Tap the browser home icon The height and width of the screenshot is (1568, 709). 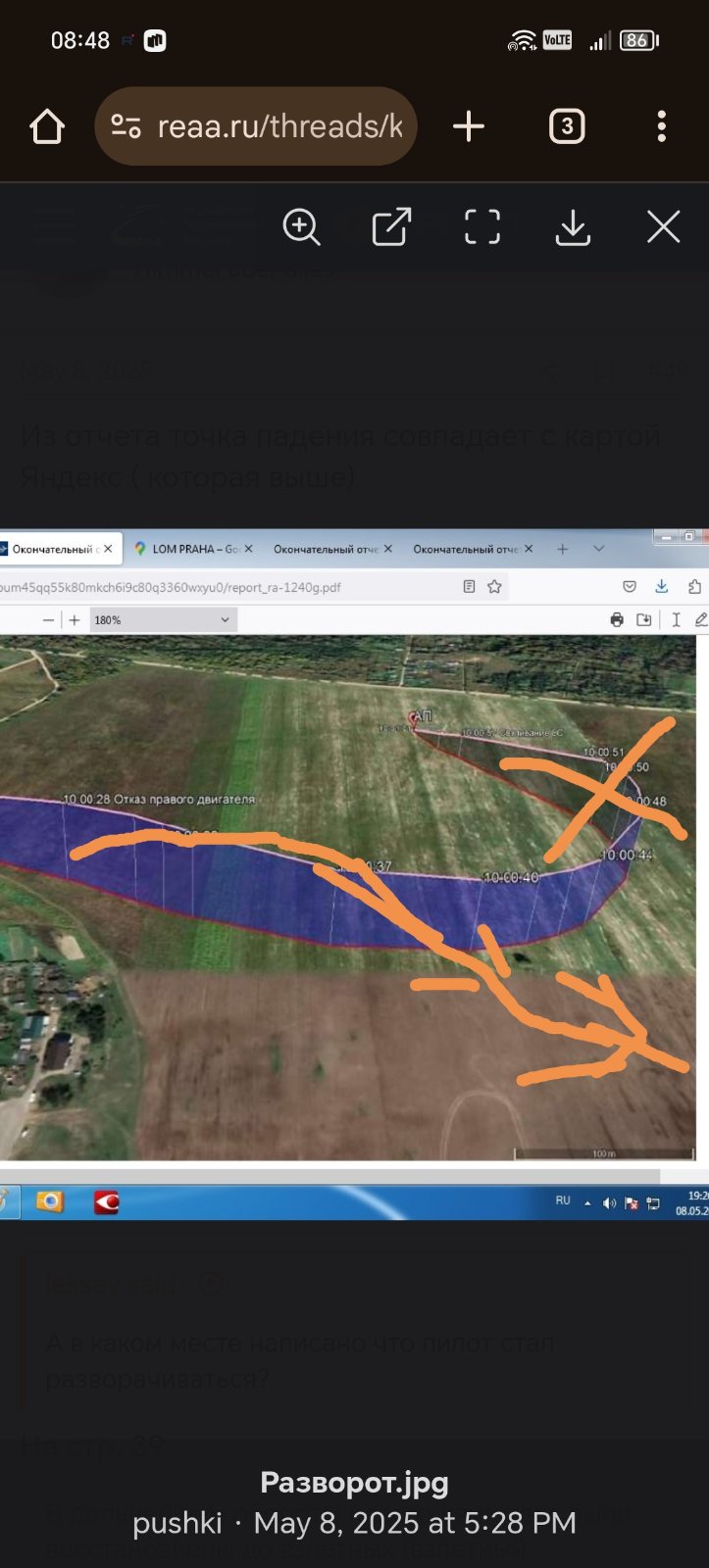click(x=47, y=126)
